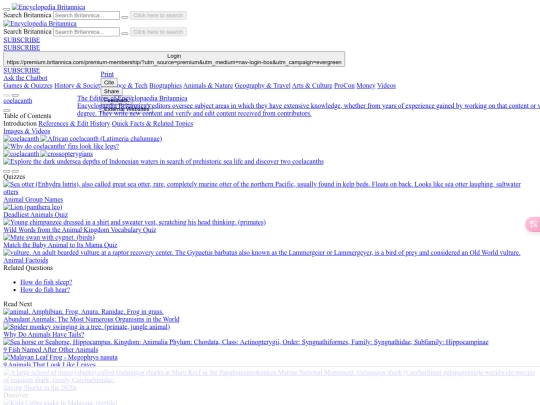
Task: Click the first 'Click here to search' button
Action: [158, 15]
